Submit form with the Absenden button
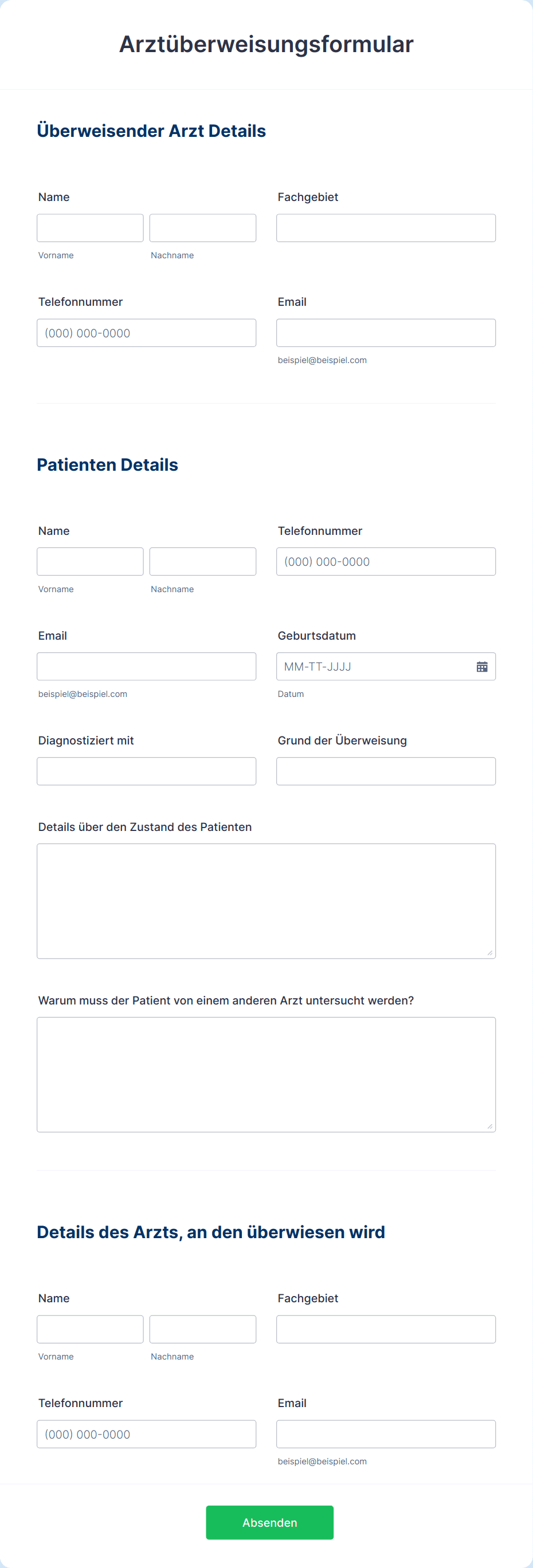Screen dimensions: 533x1568 [x=270, y=1522]
